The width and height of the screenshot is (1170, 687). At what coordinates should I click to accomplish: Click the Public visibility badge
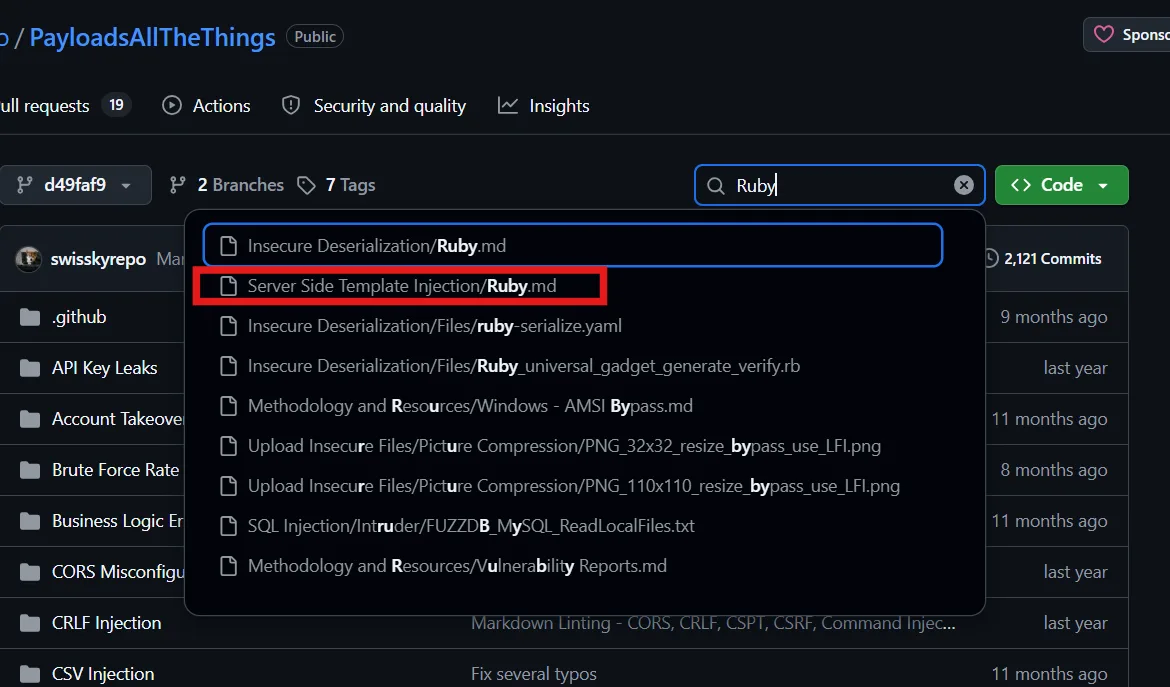coord(315,37)
